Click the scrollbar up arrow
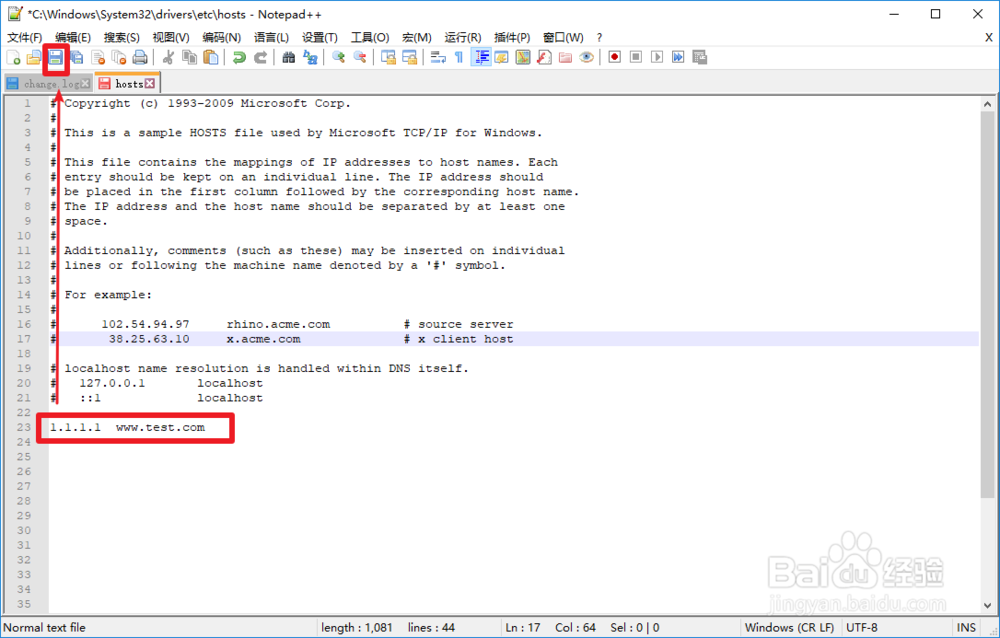Viewport: 1000px width, 638px height. pos(987,104)
